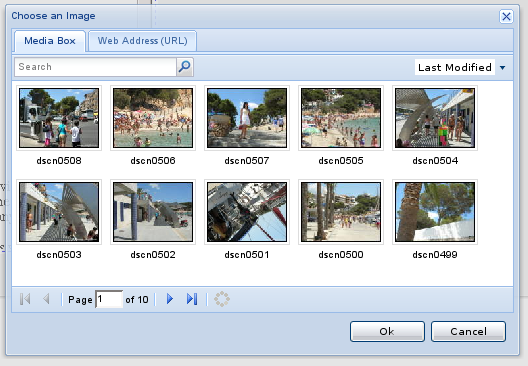
Task: Select the dscn0508 thumbnail
Action: tap(59, 118)
